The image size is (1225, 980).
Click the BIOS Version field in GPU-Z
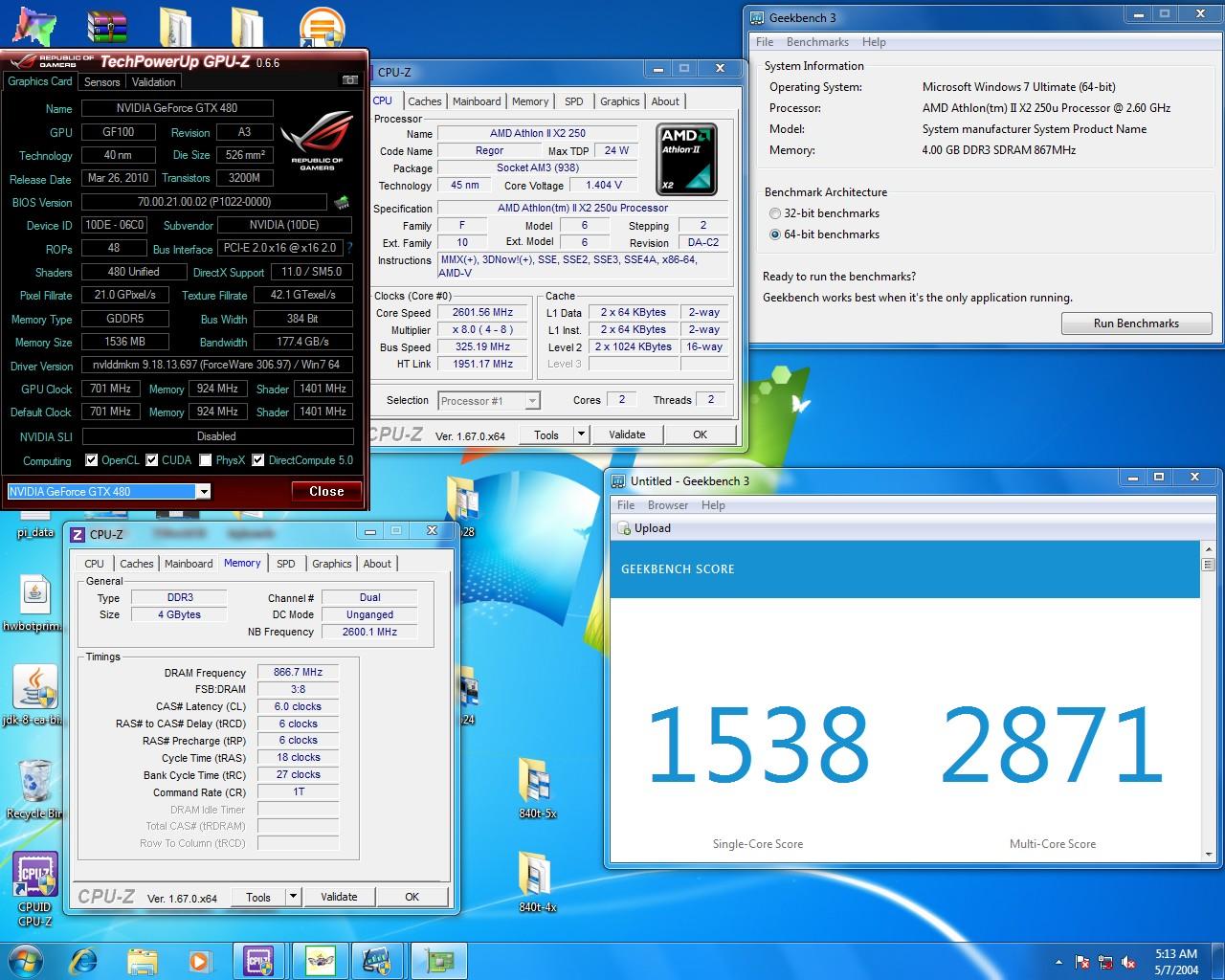click(204, 202)
